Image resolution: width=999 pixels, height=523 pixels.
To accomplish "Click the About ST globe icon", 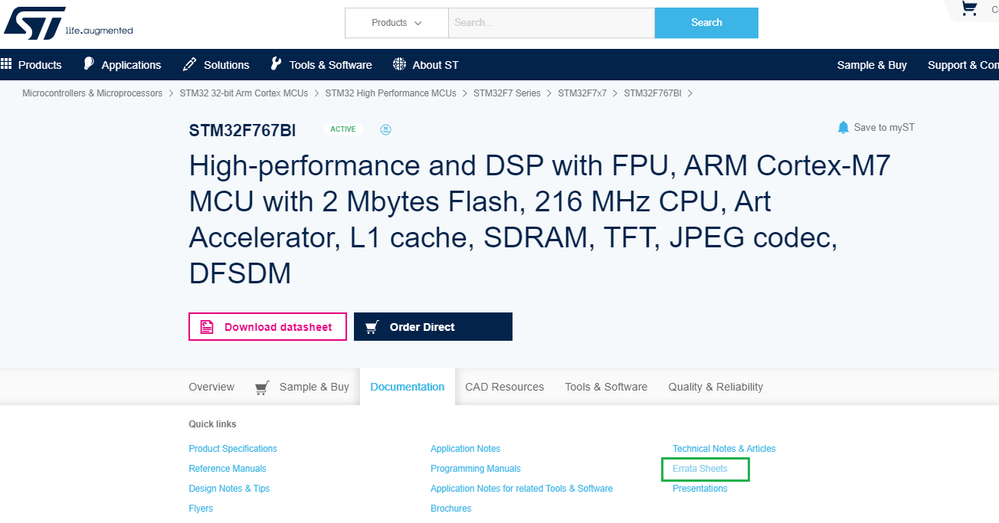I will tap(399, 64).
